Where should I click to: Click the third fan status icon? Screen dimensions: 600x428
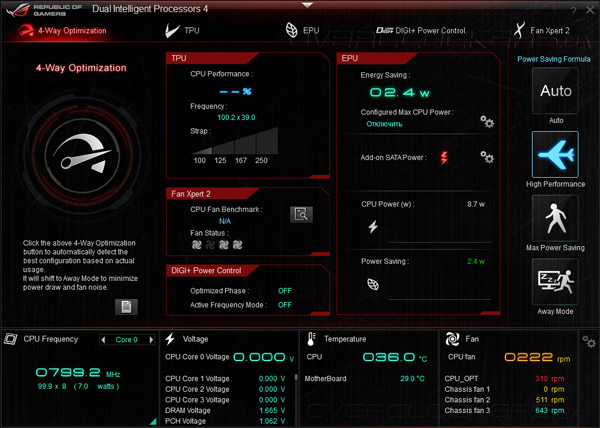click(224, 245)
